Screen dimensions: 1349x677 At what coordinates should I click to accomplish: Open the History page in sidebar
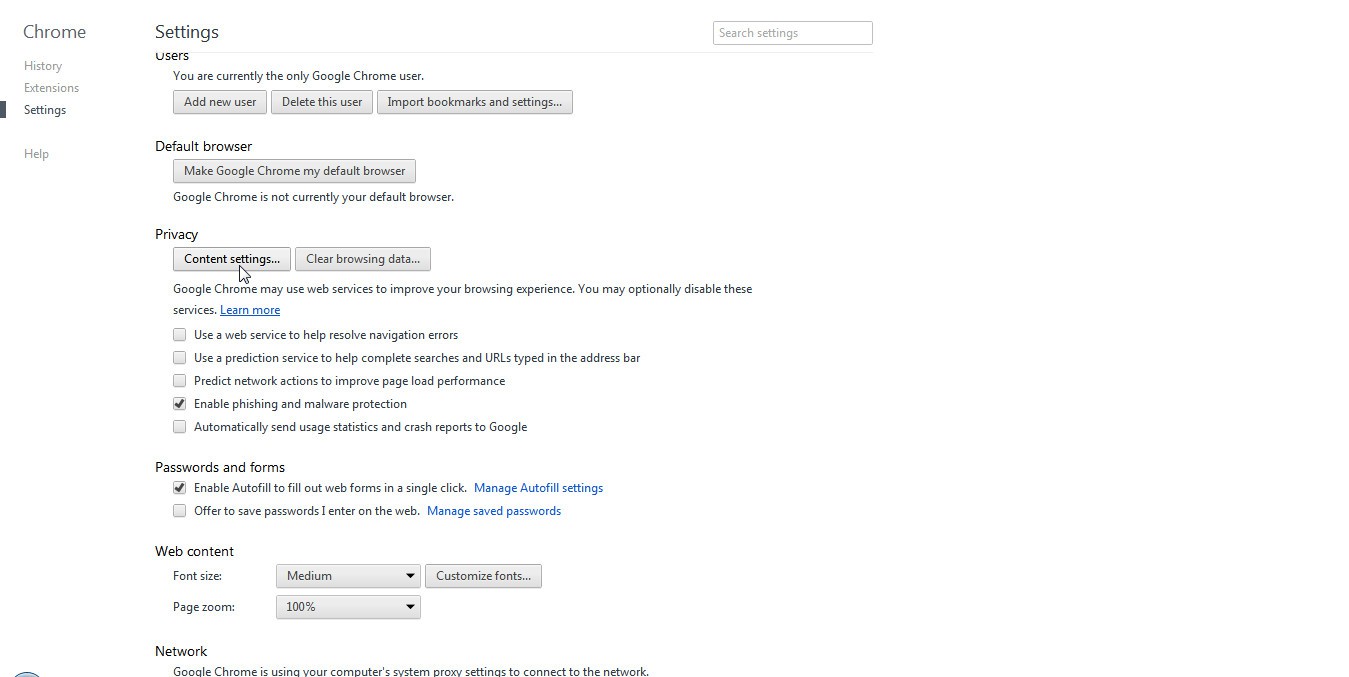point(43,66)
